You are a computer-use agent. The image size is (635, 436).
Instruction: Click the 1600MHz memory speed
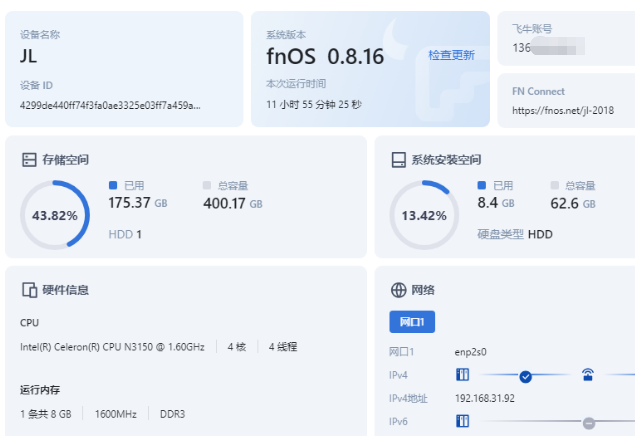(115, 414)
